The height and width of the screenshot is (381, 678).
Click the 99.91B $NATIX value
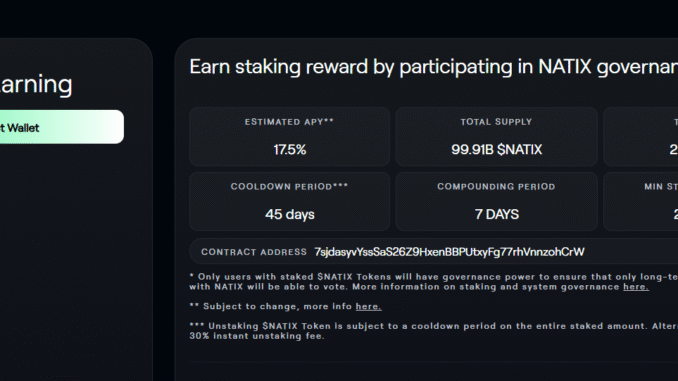click(496, 150)
